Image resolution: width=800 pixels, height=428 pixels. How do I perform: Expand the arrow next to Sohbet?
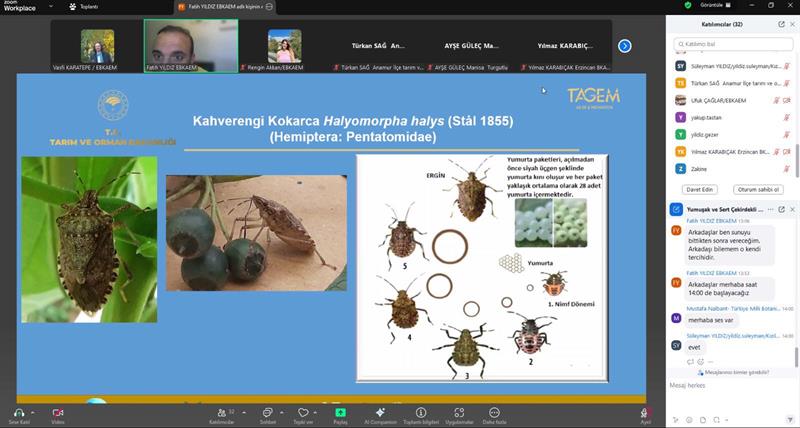point(280,411)
